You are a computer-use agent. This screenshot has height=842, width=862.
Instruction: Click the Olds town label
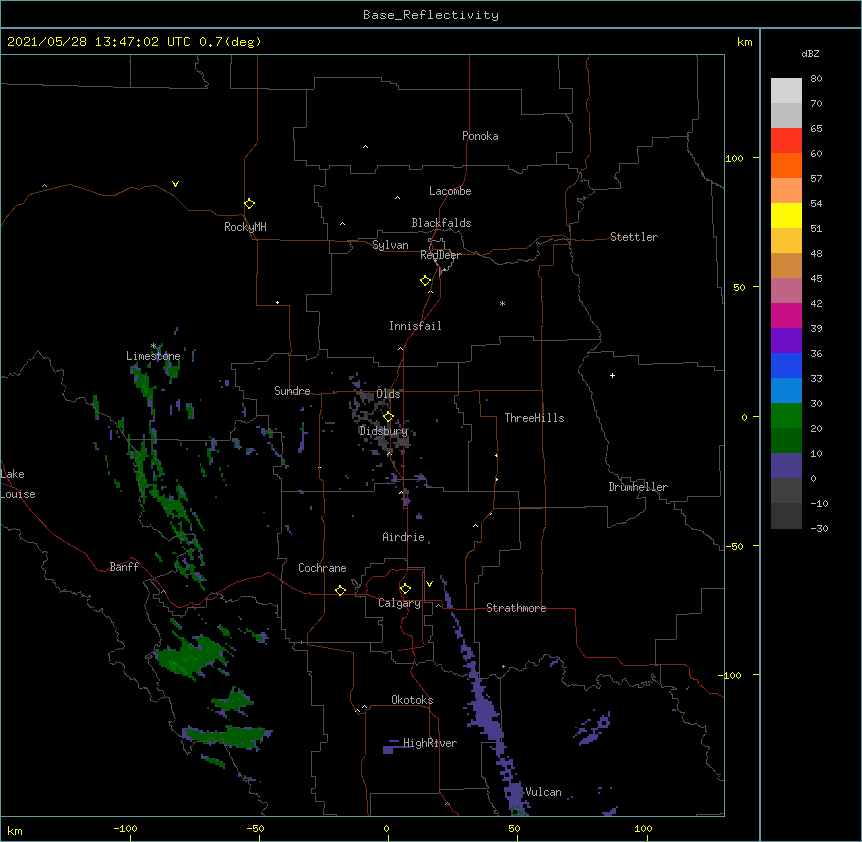coord(388,394)
